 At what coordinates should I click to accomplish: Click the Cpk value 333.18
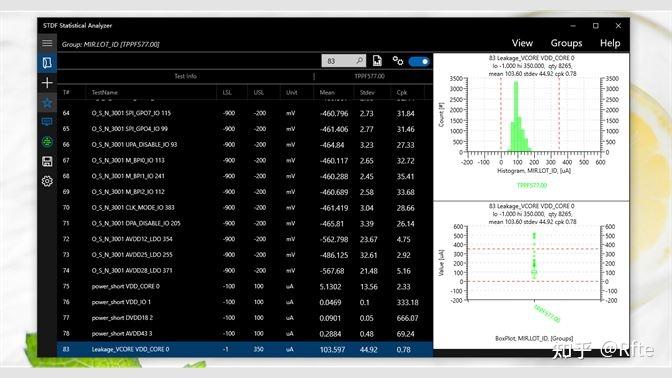pos(407,303)
